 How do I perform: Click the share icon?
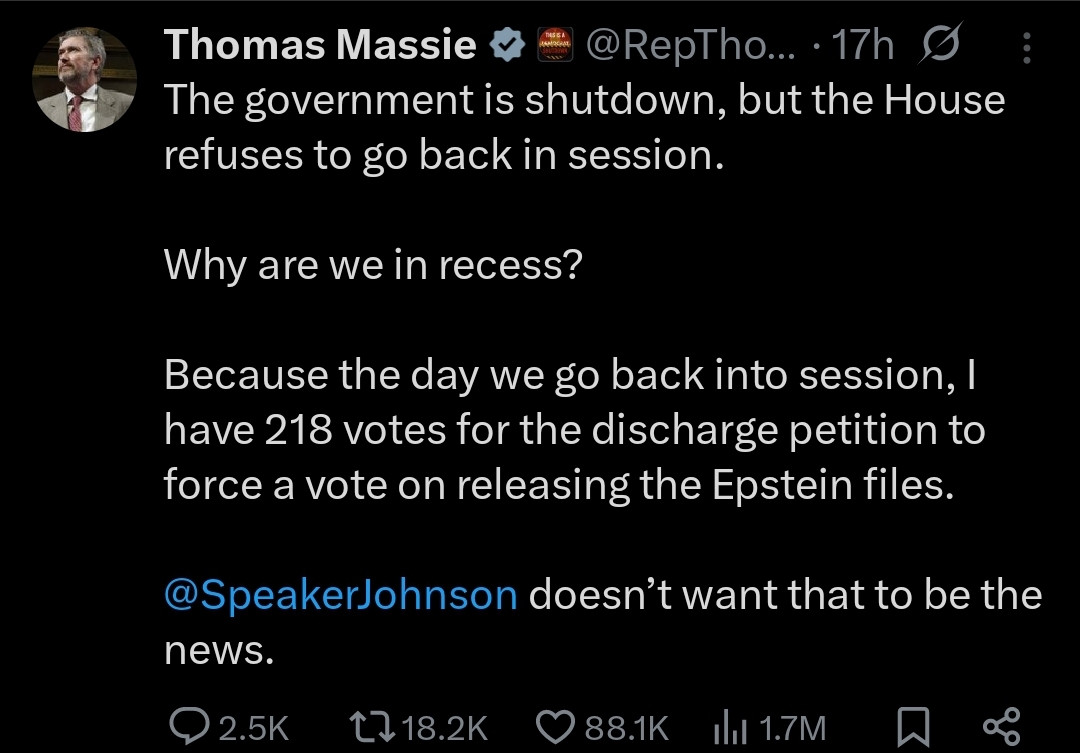(1001, 725)
